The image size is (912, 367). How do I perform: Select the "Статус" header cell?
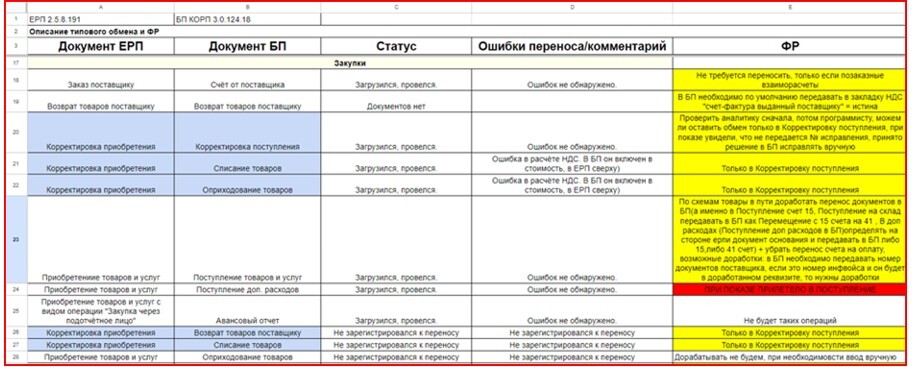[396, 47]
